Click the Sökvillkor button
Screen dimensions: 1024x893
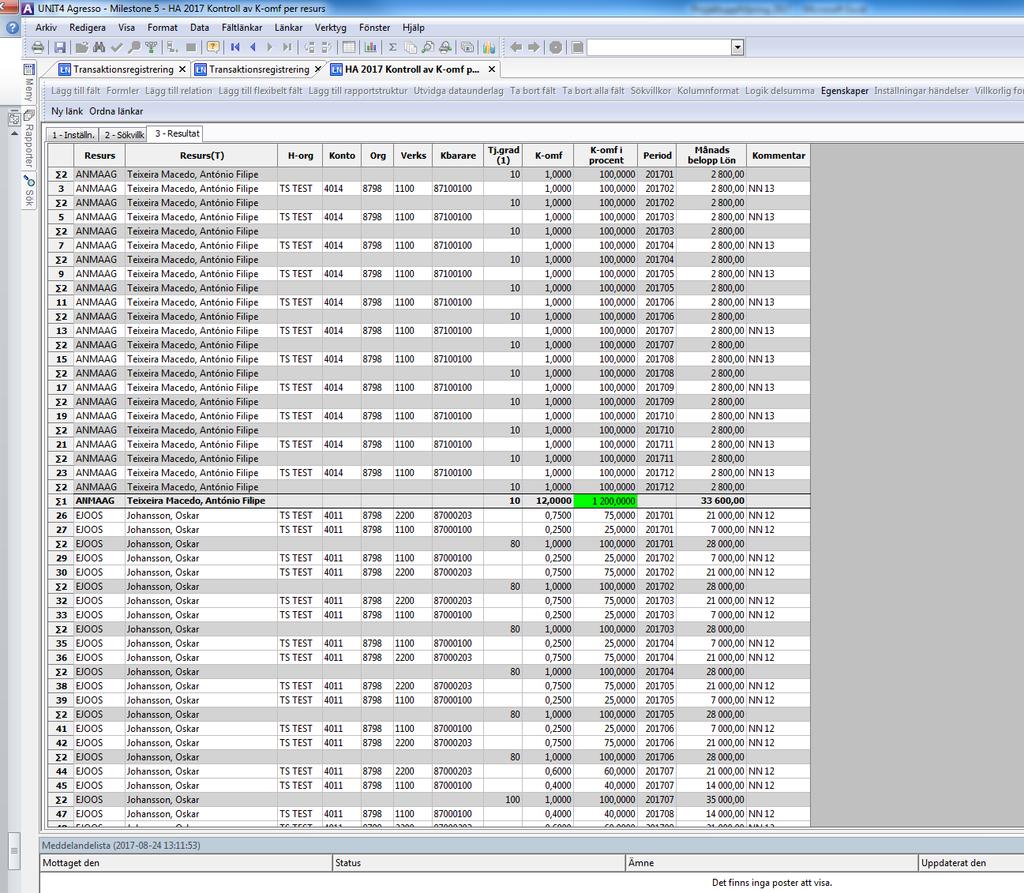coord(650,91)
